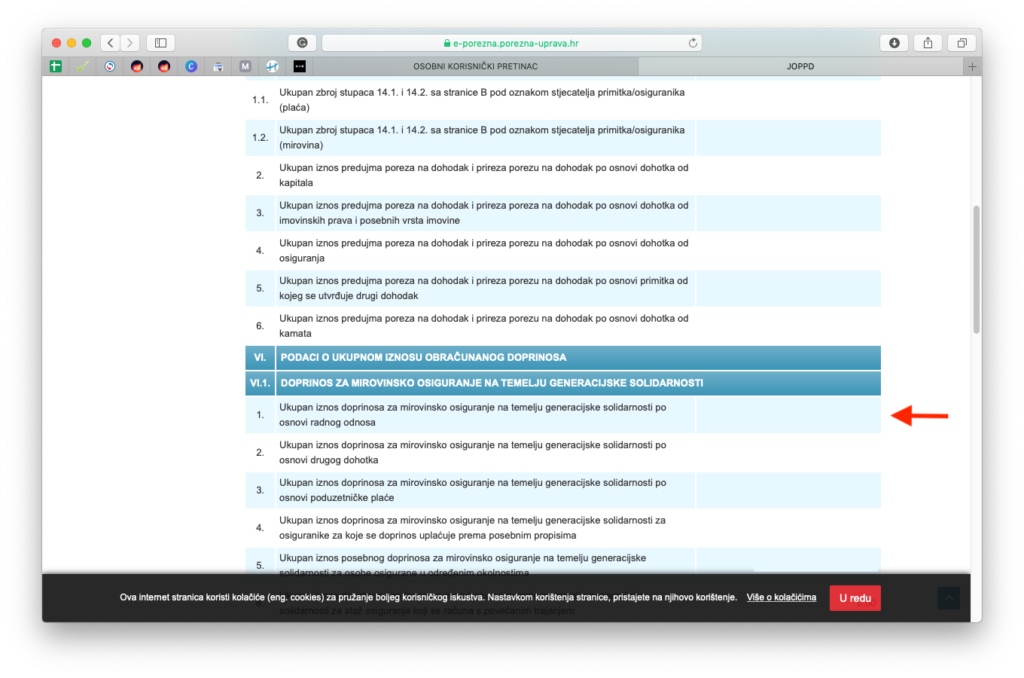Go forward to the next page
1024x678 pixels.
tap(129, 43)
